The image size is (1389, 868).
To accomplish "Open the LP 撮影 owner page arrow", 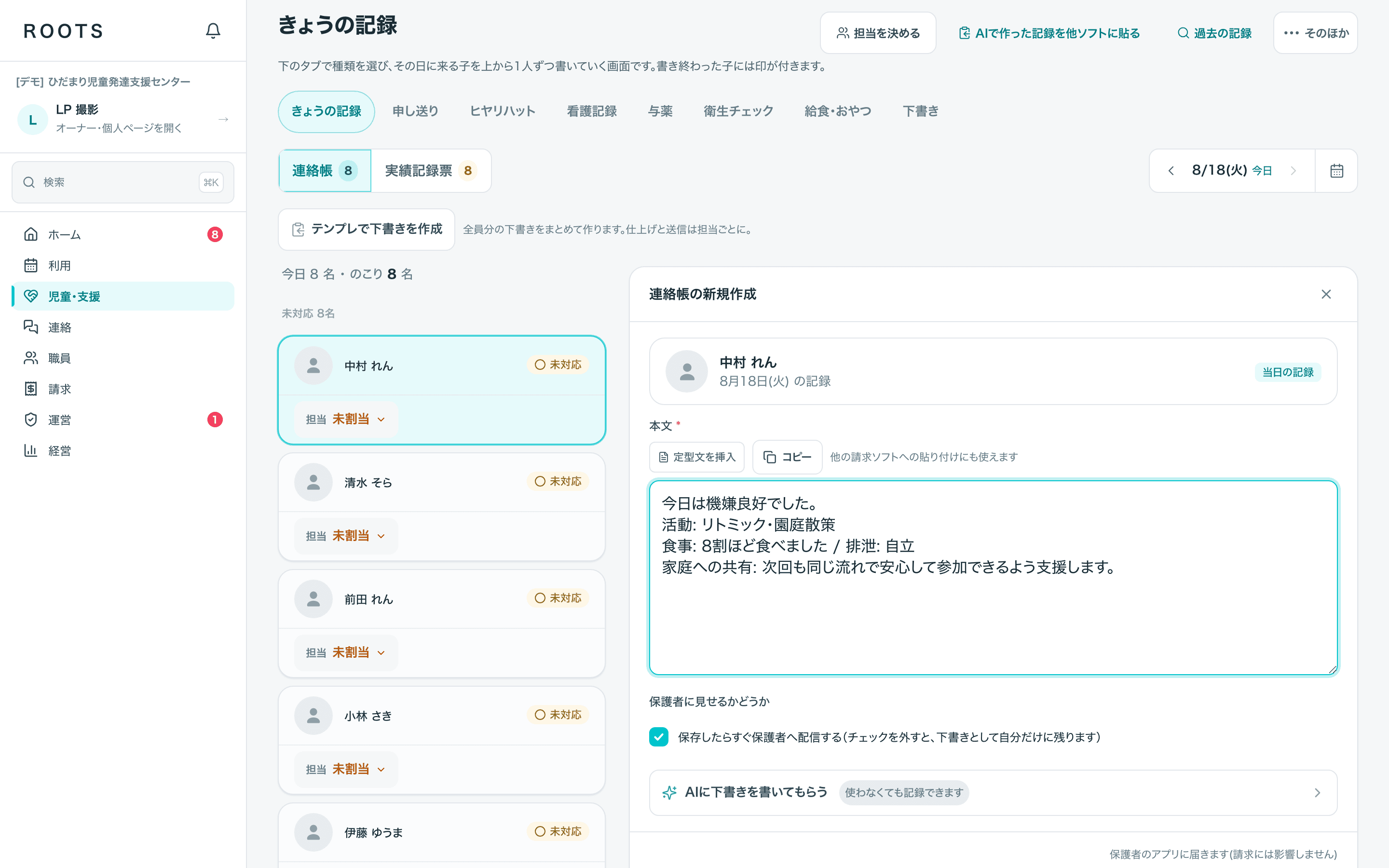I will (223, 120).
